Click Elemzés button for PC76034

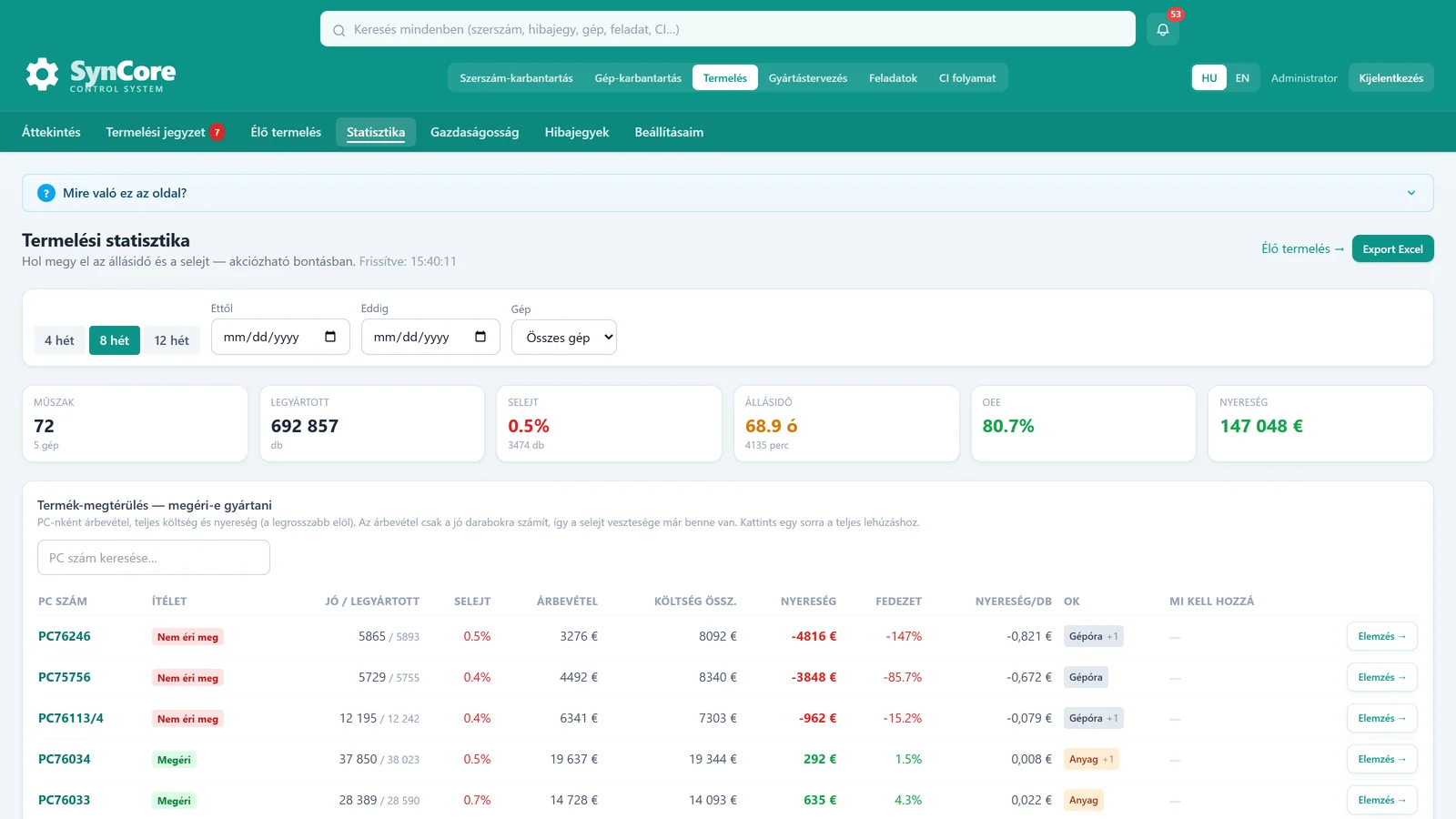click(x=1381, y=759)
